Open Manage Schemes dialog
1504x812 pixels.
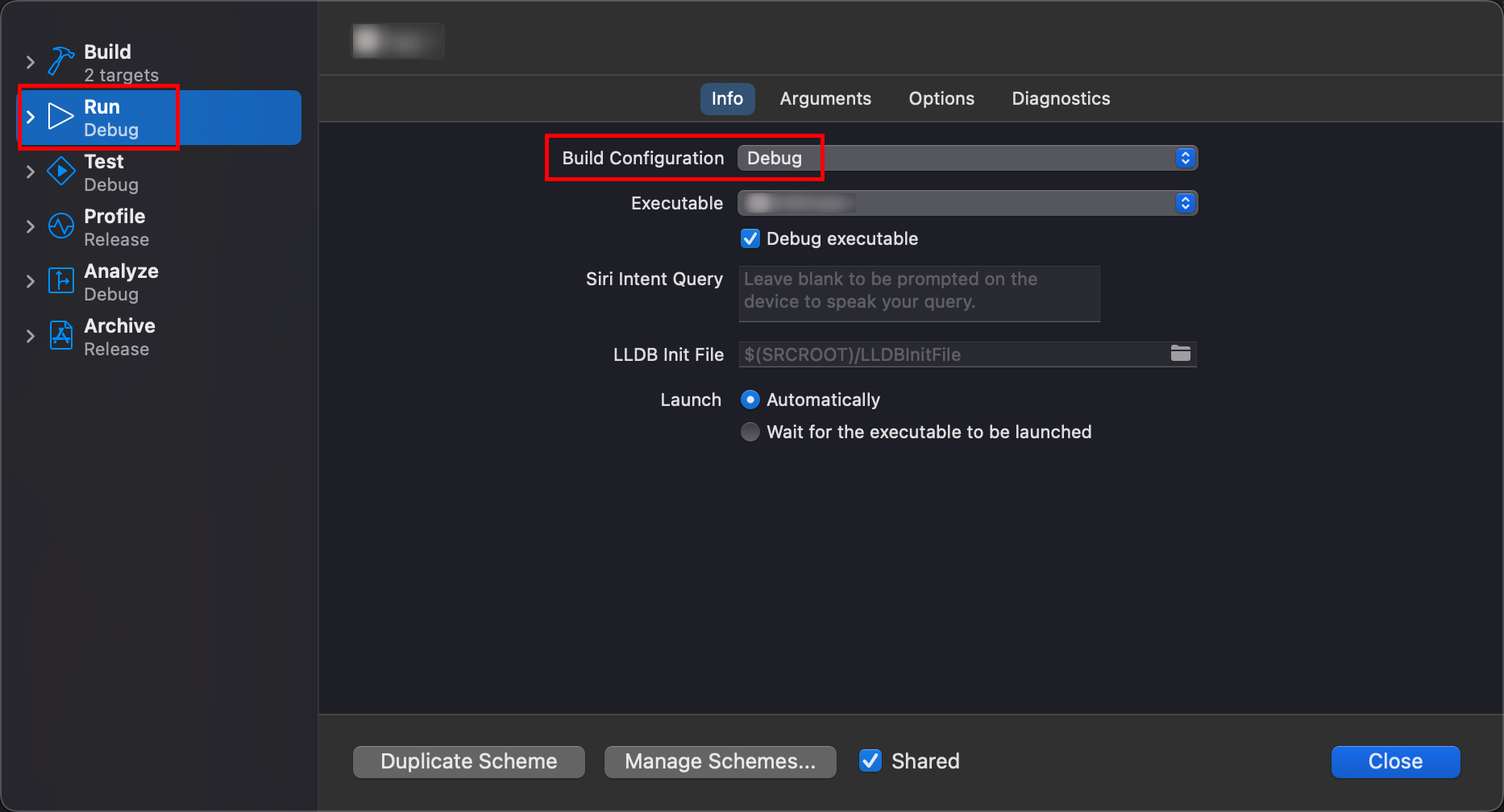[720, 760]
